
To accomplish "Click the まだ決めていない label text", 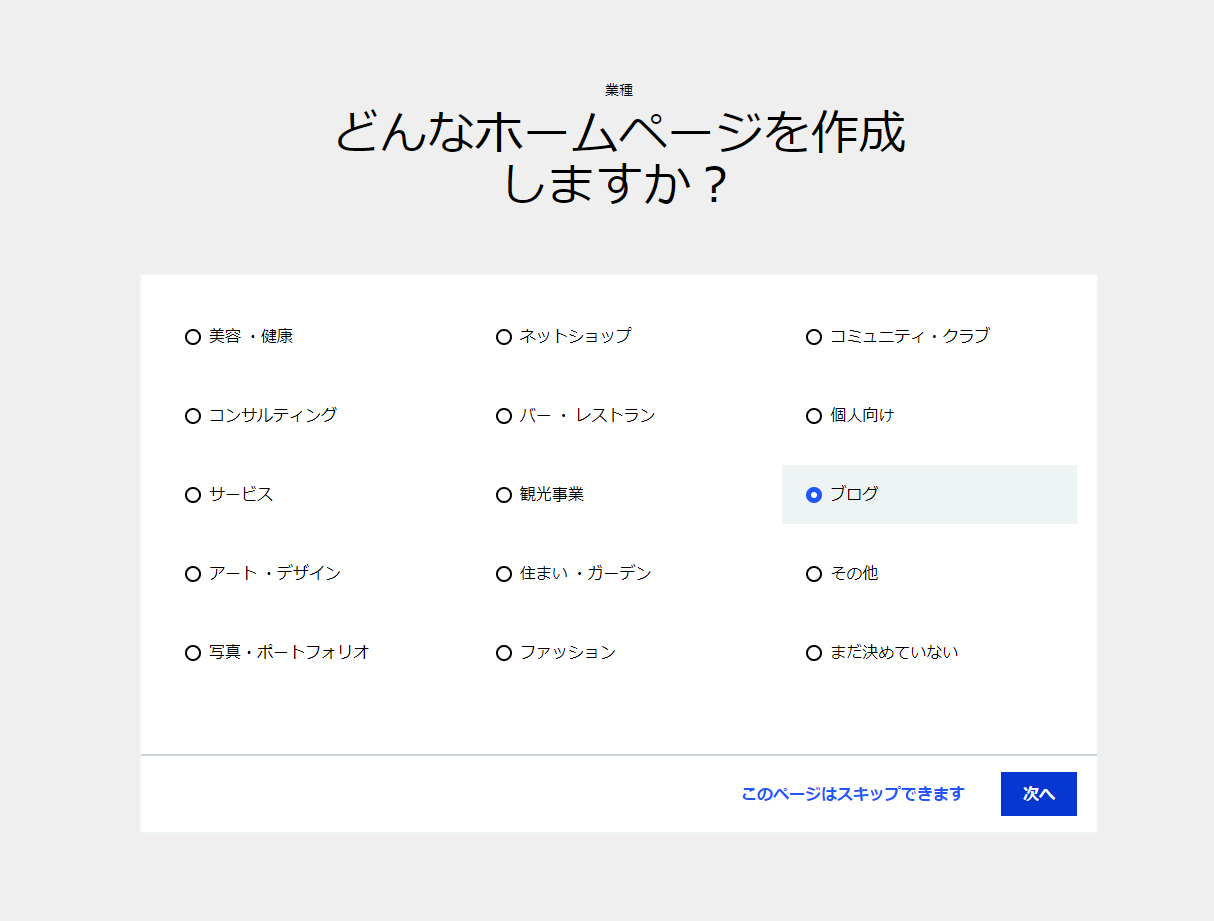I will click(894, 652).
